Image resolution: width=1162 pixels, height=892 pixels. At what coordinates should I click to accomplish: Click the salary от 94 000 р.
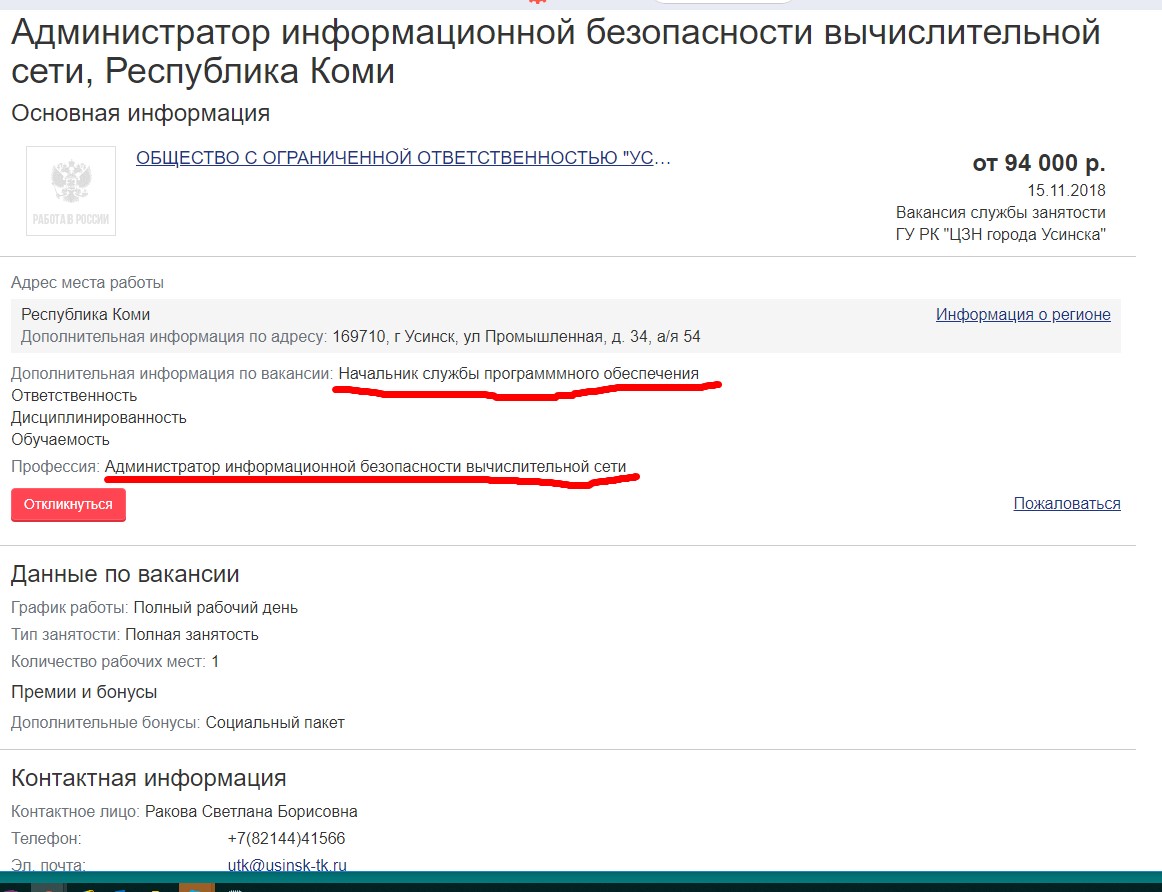click(1038, 163)
